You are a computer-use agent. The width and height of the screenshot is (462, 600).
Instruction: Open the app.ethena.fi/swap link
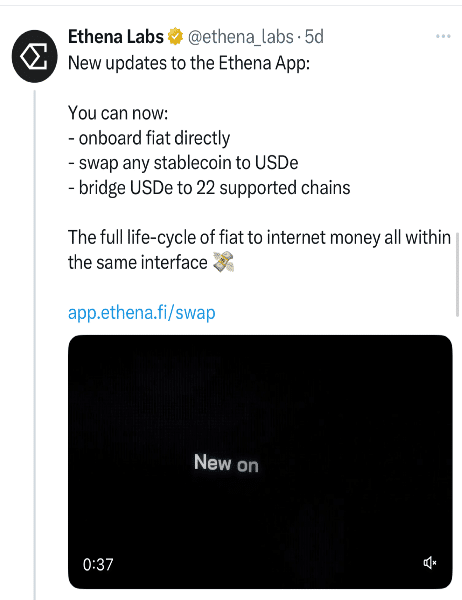[142, 313]
